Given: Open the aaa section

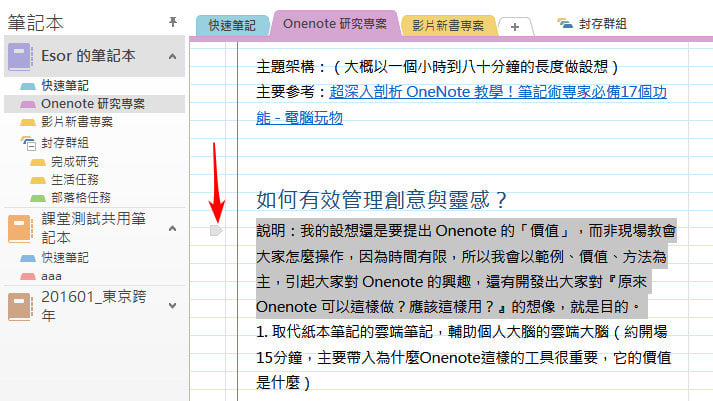Looking at the screenshot, I should coord(51,276).
